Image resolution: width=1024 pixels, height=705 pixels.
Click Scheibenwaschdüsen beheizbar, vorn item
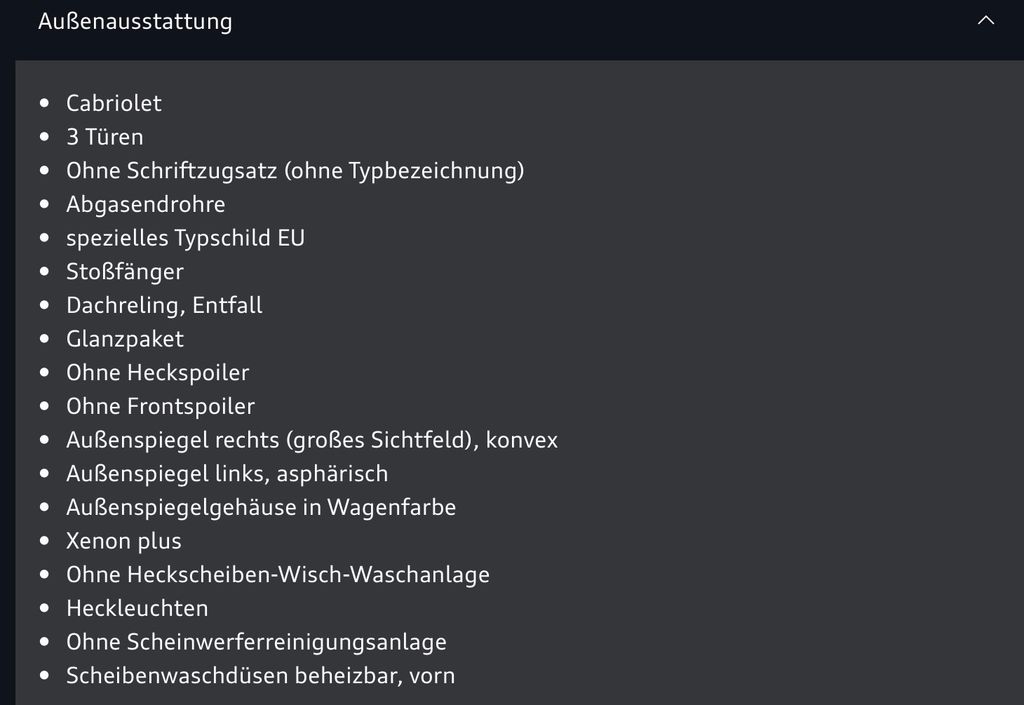(x=261, y=676)
